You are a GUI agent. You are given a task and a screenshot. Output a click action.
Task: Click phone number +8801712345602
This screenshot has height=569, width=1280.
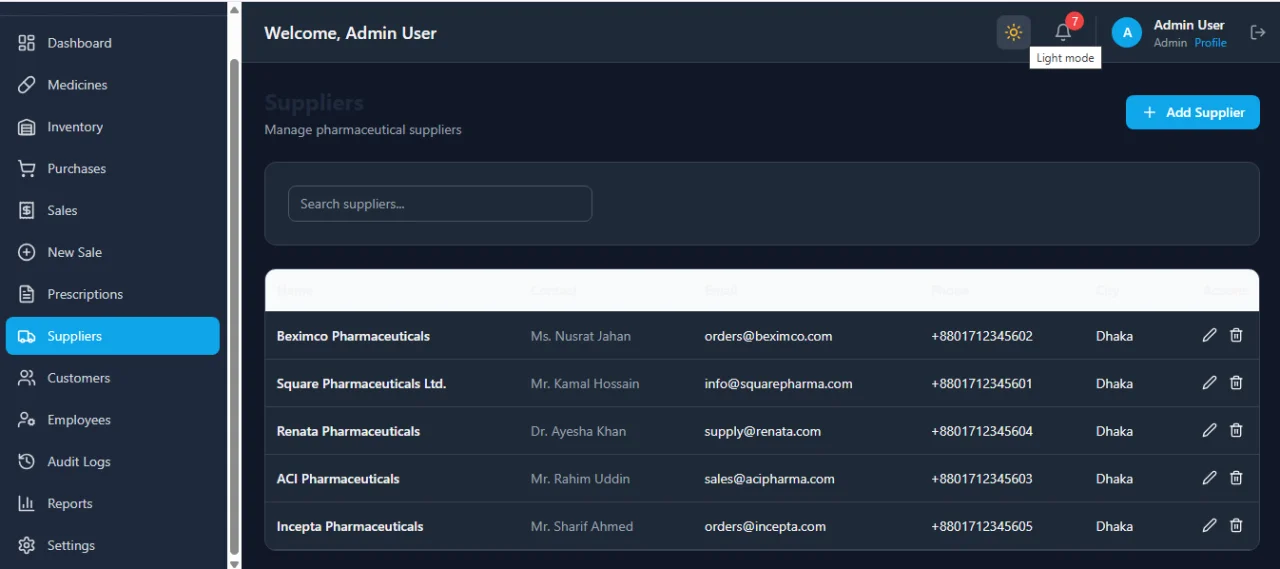982,336
